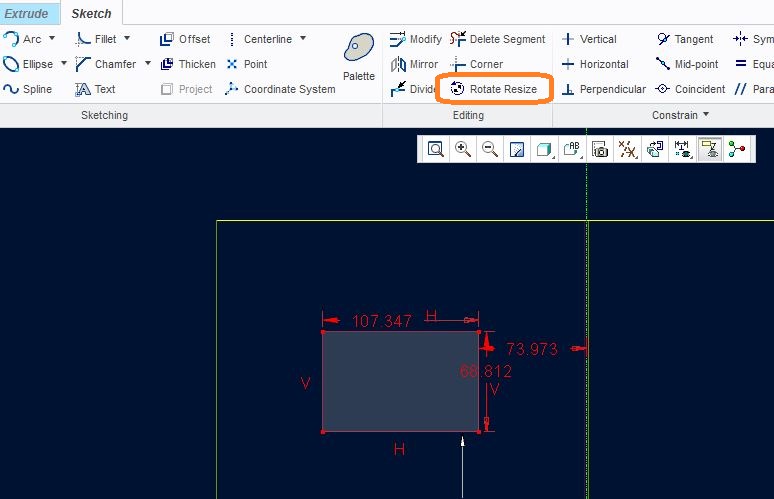The height and width of the screenshot is (499, 774).
Task: Apply the Horizontal constraint
Action: point(595,64)
